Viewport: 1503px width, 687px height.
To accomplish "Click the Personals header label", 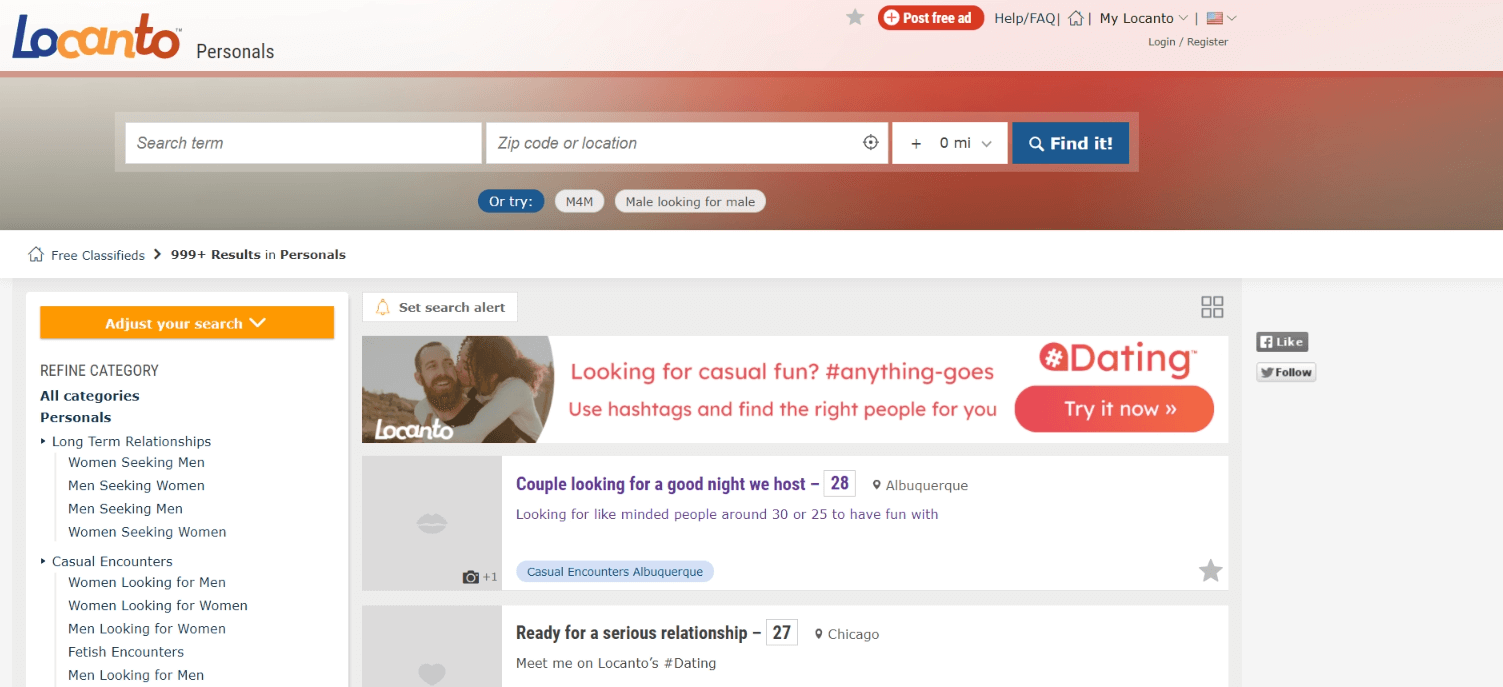I will pyautogui.click(x=235, y=52).
